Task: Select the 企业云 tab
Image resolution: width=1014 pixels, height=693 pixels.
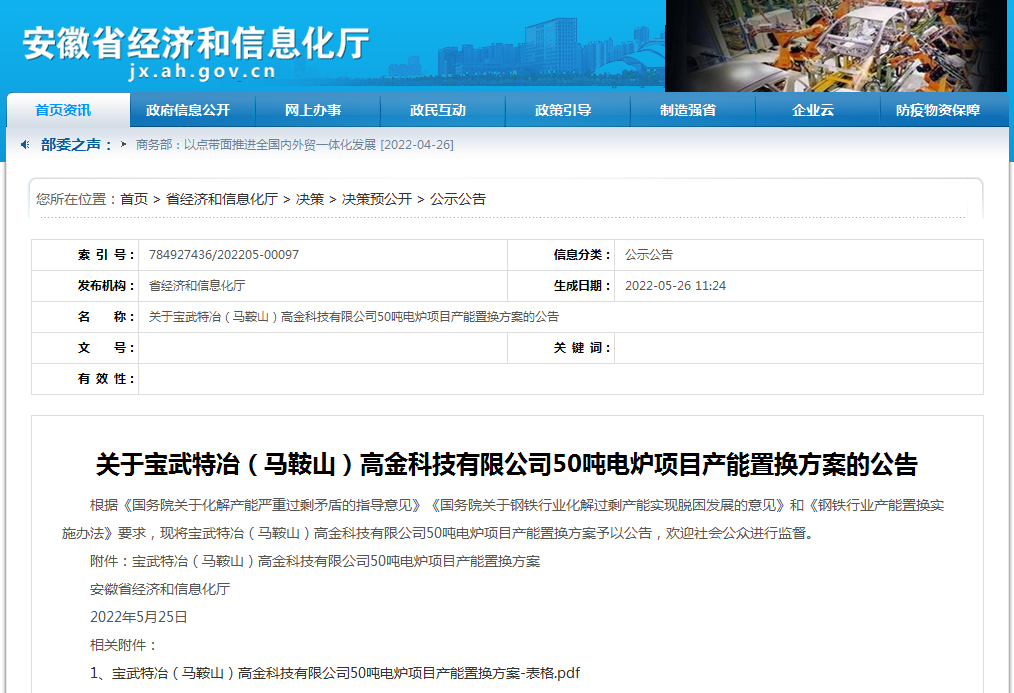Action: (x=813, y=110)
